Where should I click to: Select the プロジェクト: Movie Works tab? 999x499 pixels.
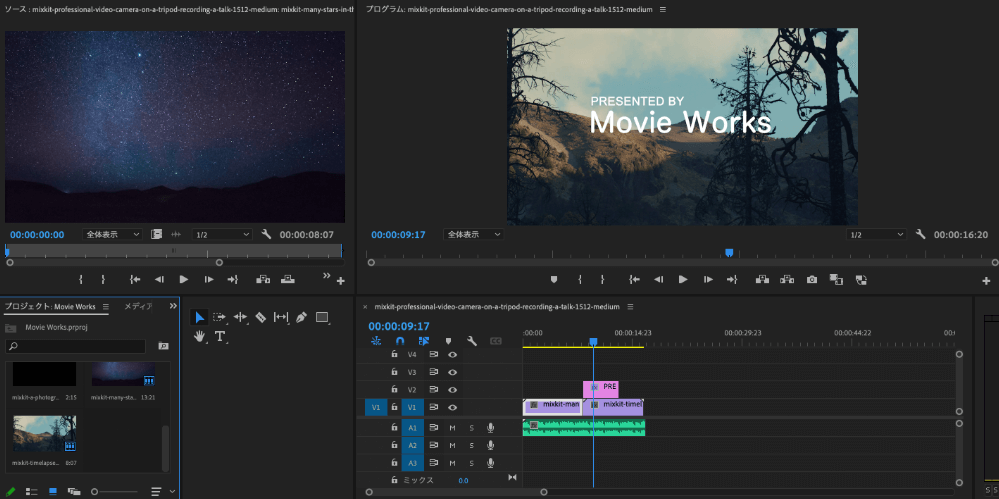pyautogui.click(x=50, y=307)
